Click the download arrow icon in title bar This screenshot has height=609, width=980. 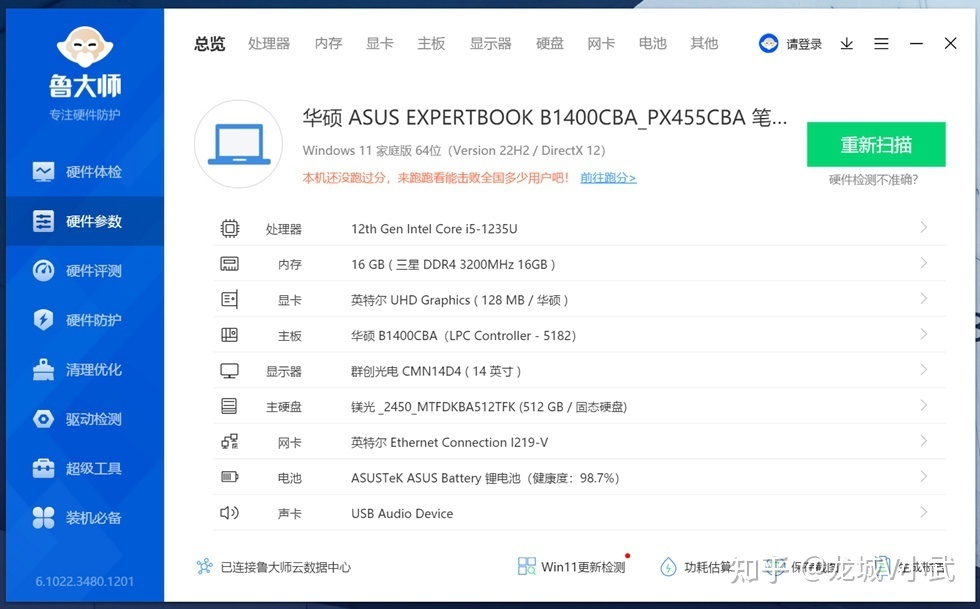847,44
